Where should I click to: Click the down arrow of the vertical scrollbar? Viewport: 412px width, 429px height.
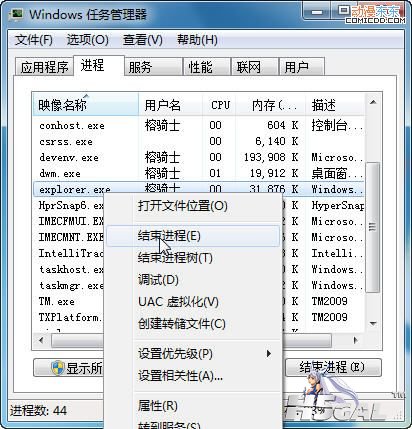pos(373,323)
